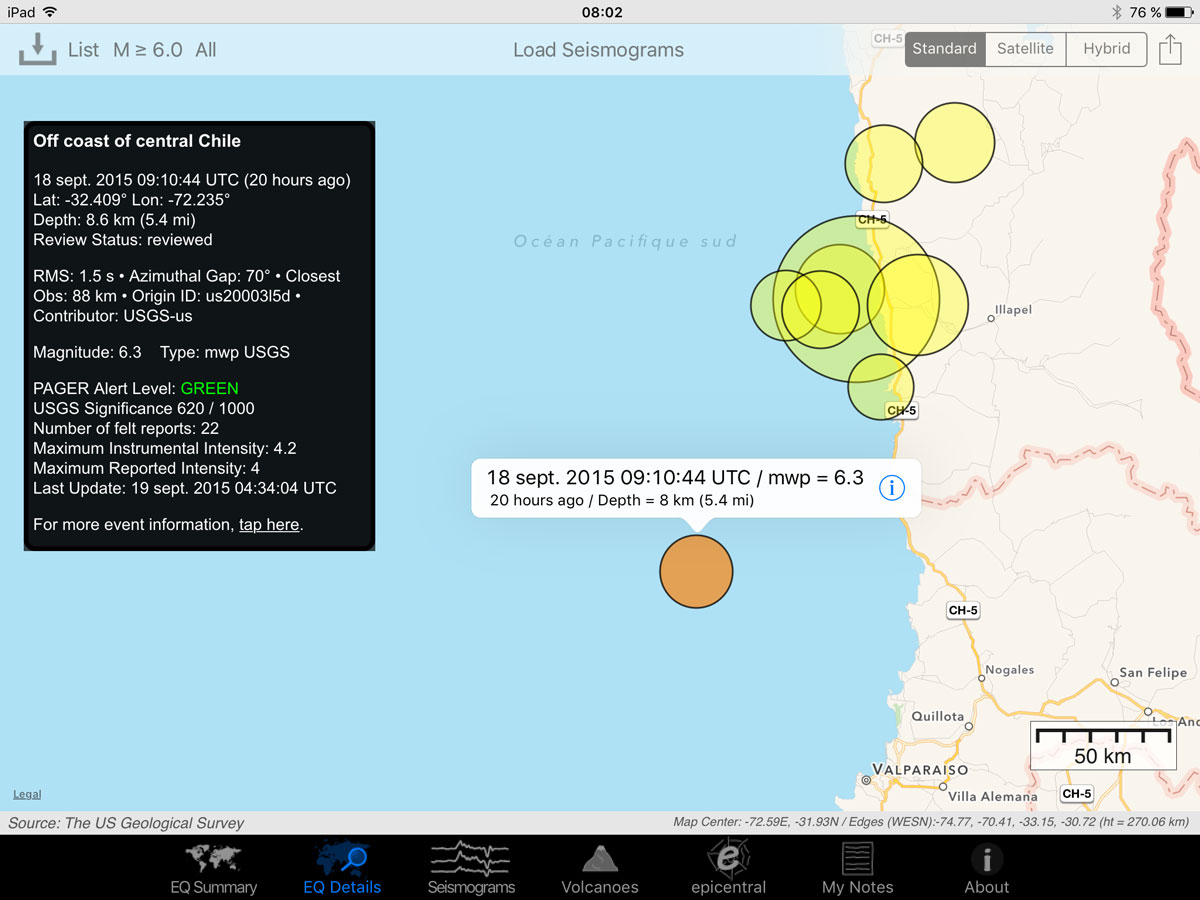Image resolution: width=1200 pixels, height=900 pixels.
Task: Switch map to Satellite view
Action: (x=1025, y=48)
